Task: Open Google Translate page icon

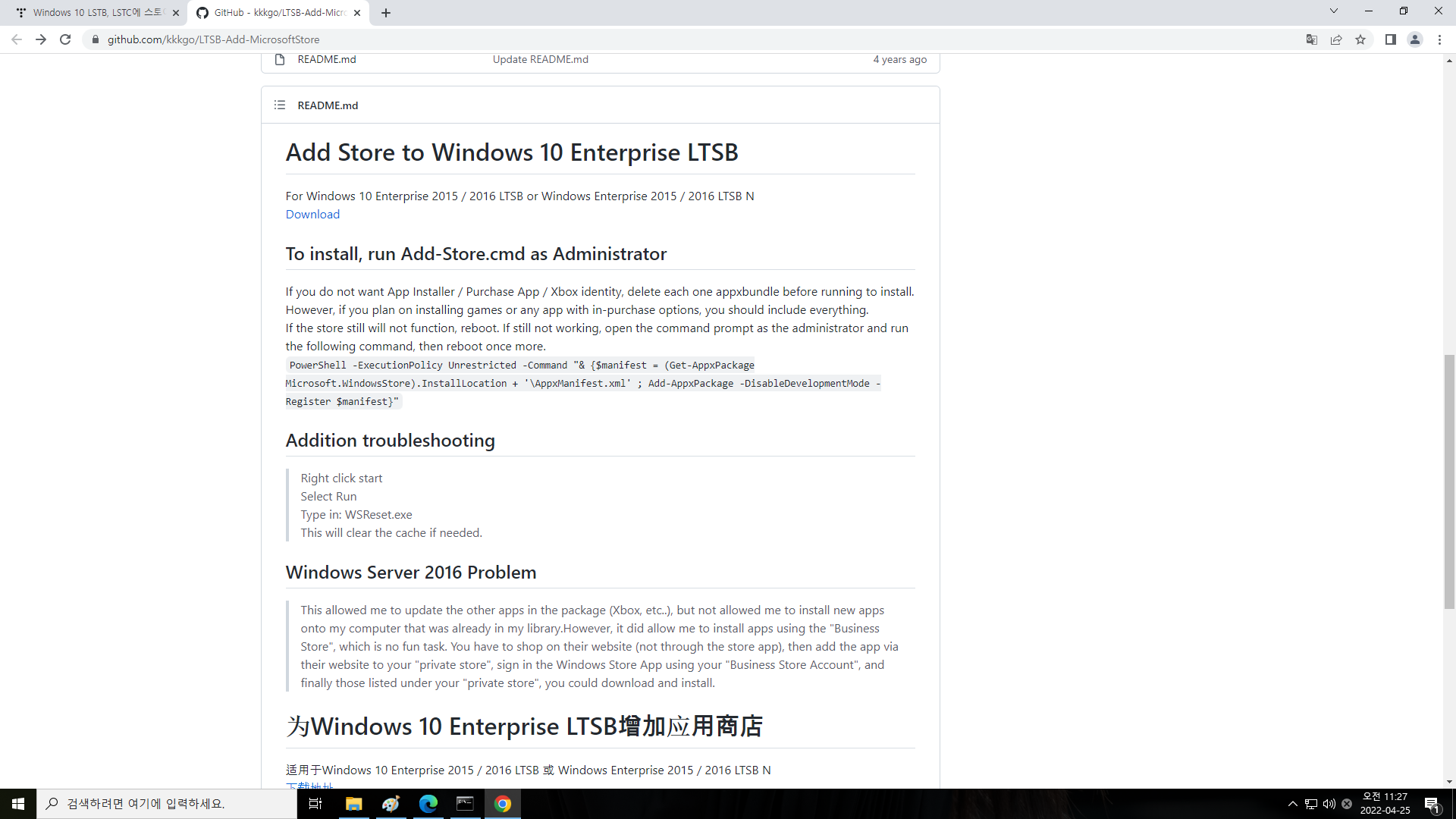Action: [x=1312, y=39]
